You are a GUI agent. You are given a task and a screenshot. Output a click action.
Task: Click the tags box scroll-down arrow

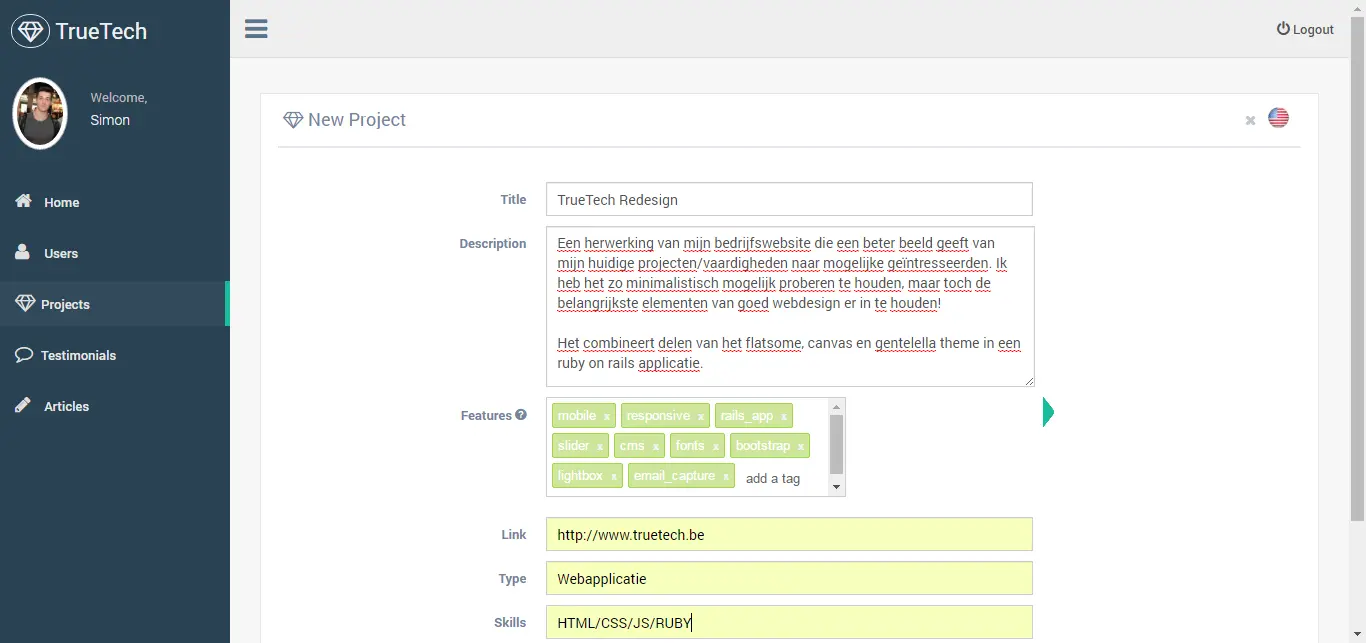click(837, 487)
